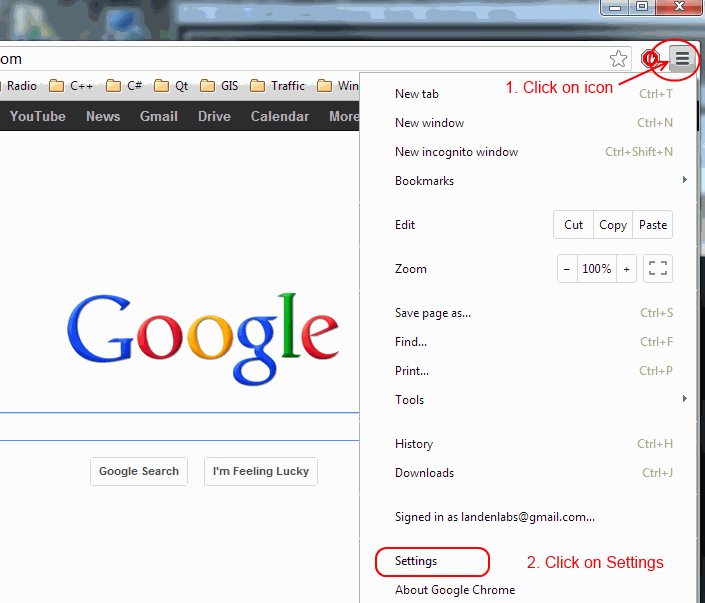Open the Traffic bookmarks folder
This screenshot has width=705, height=603.
pos(277,85)
